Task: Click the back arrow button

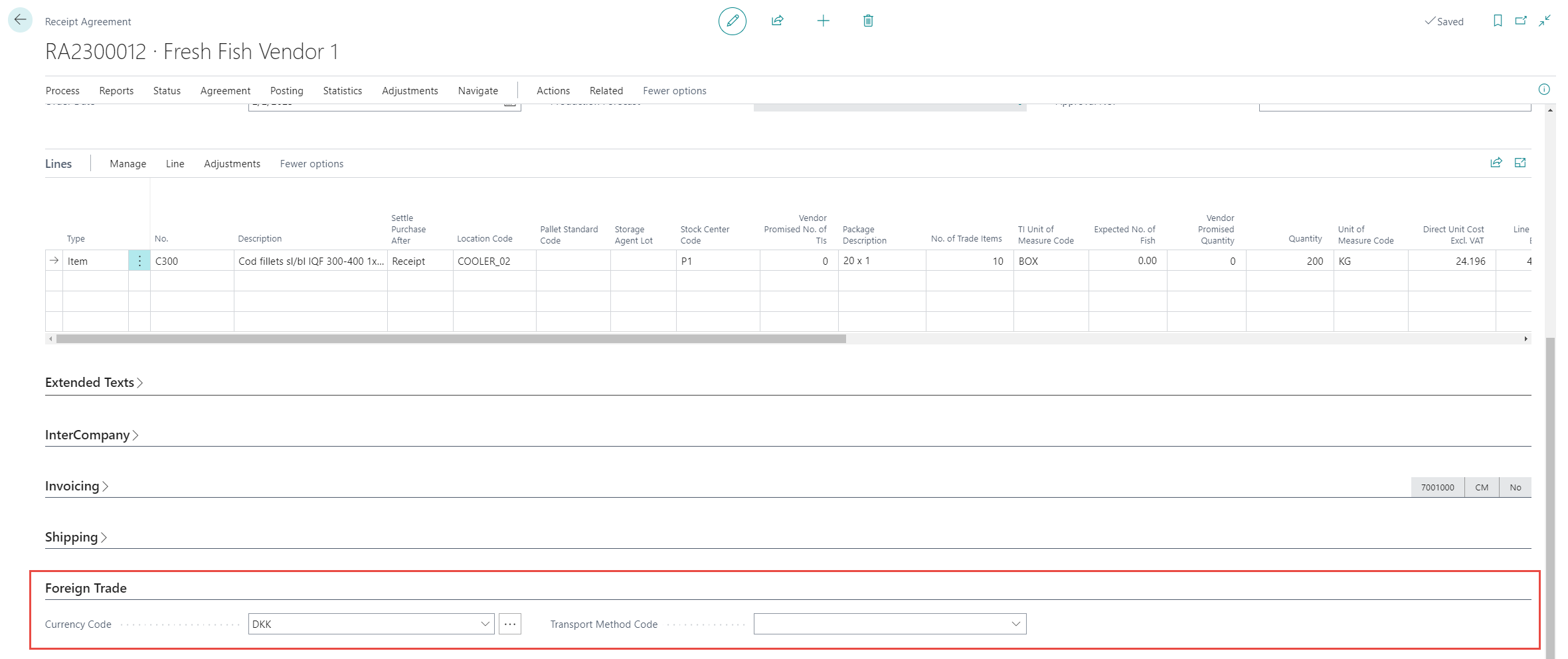Action: 20,20
